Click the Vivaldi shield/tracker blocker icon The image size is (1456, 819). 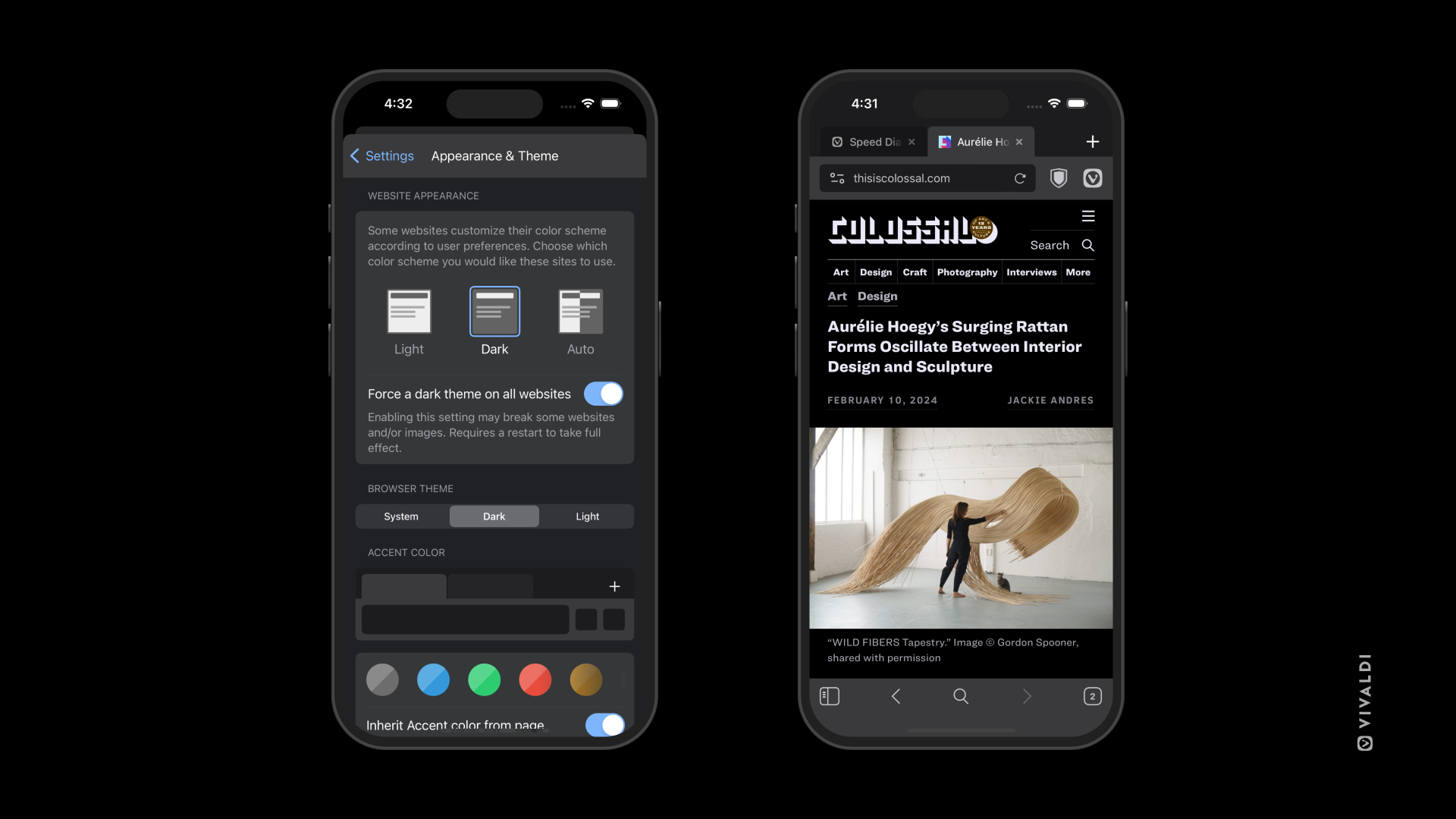pyautogui.click(x=1058, y=178)
